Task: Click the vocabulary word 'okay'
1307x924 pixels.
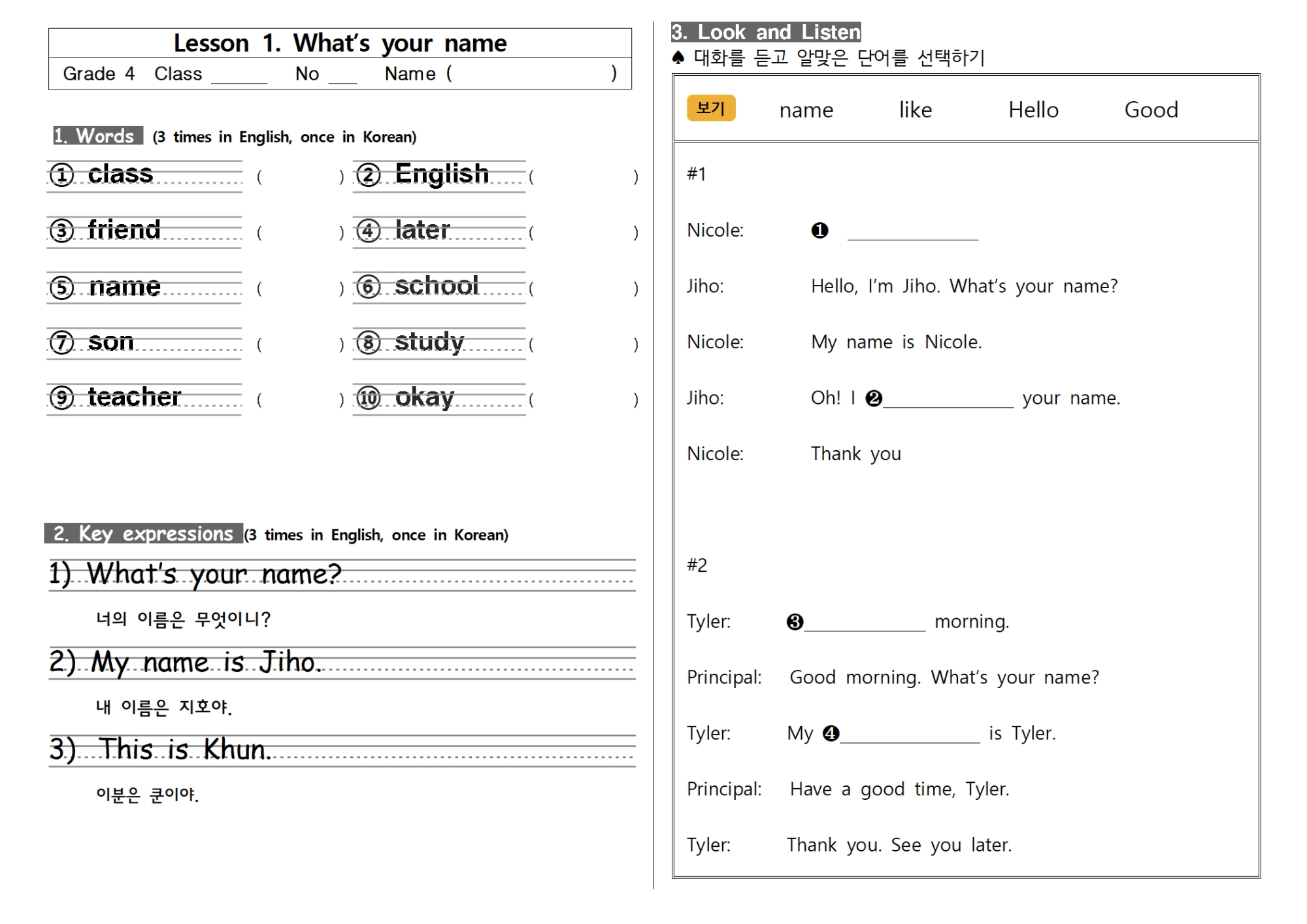Action: click(x=425, y=397)
